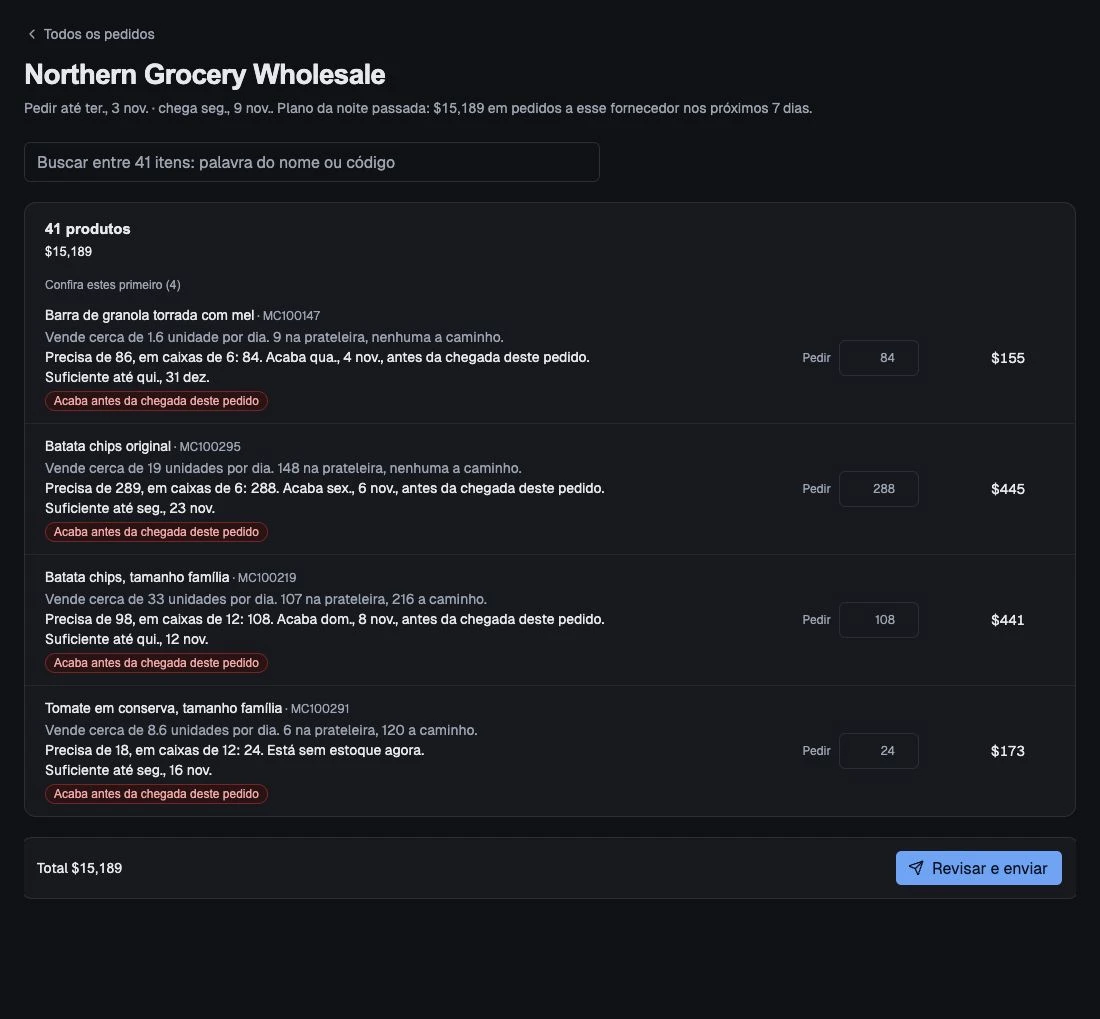Click the warning badge under Tomate em conserva
Screen dimensions: 1100x1019
(156, 795)
